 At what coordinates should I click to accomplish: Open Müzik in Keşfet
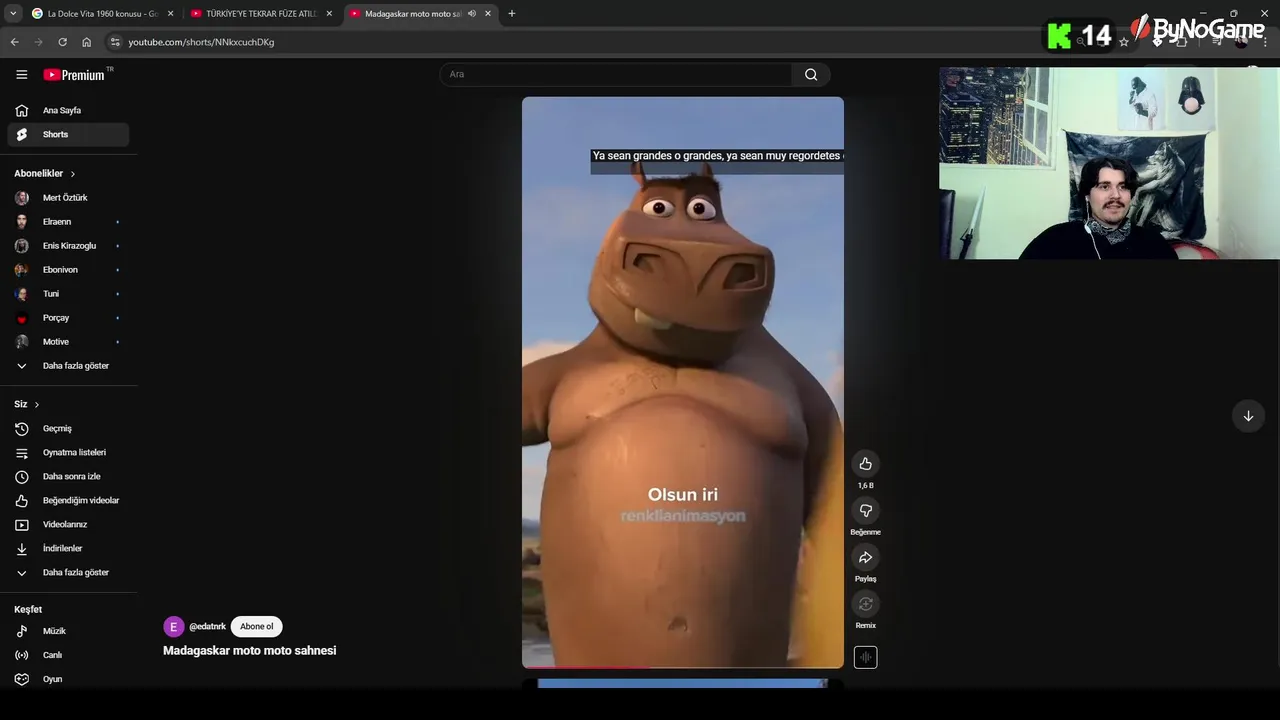[68, 631]
